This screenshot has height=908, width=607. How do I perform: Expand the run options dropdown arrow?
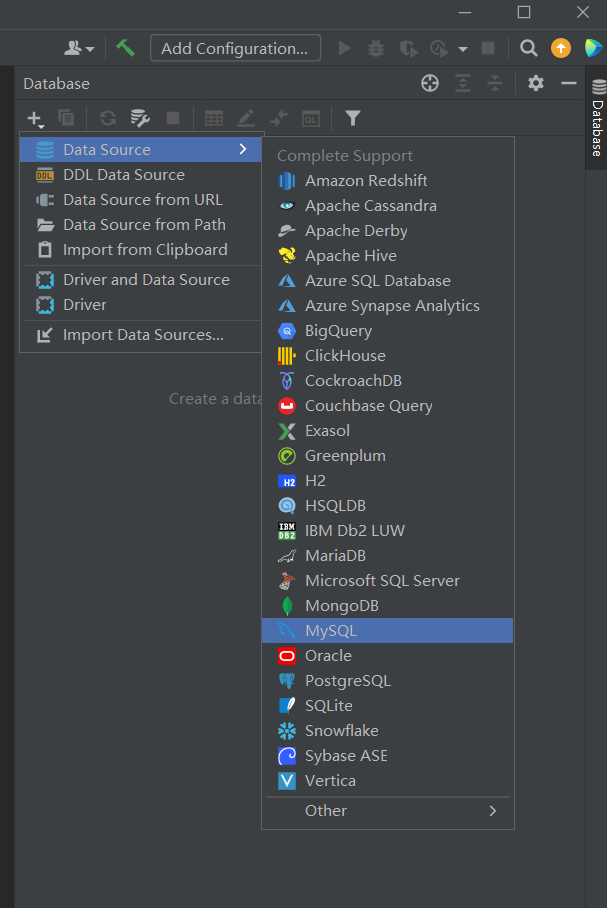pos(463,49)
